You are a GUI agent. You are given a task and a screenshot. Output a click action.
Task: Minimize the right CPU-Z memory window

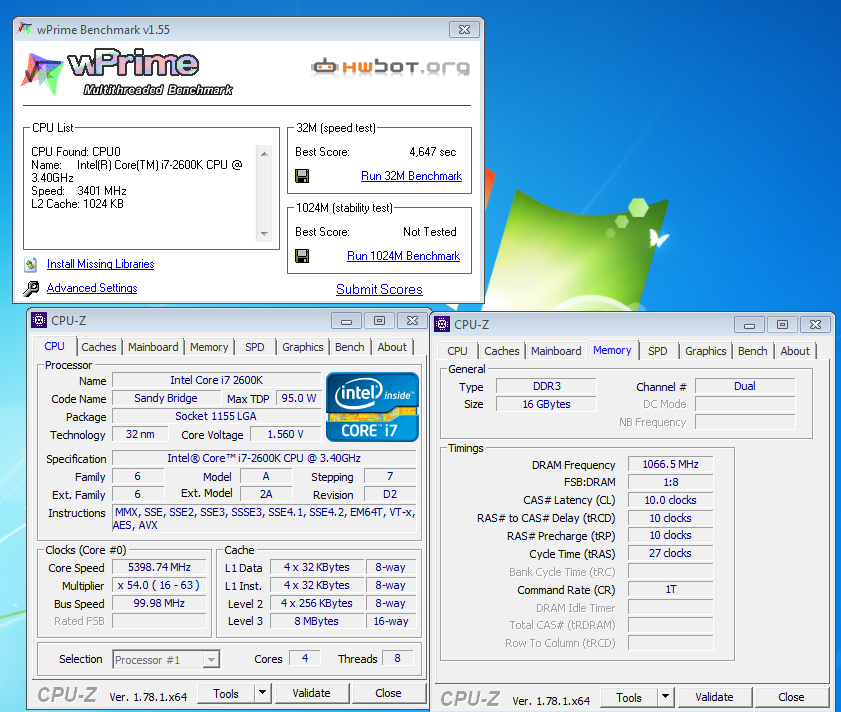click(749, 325)
